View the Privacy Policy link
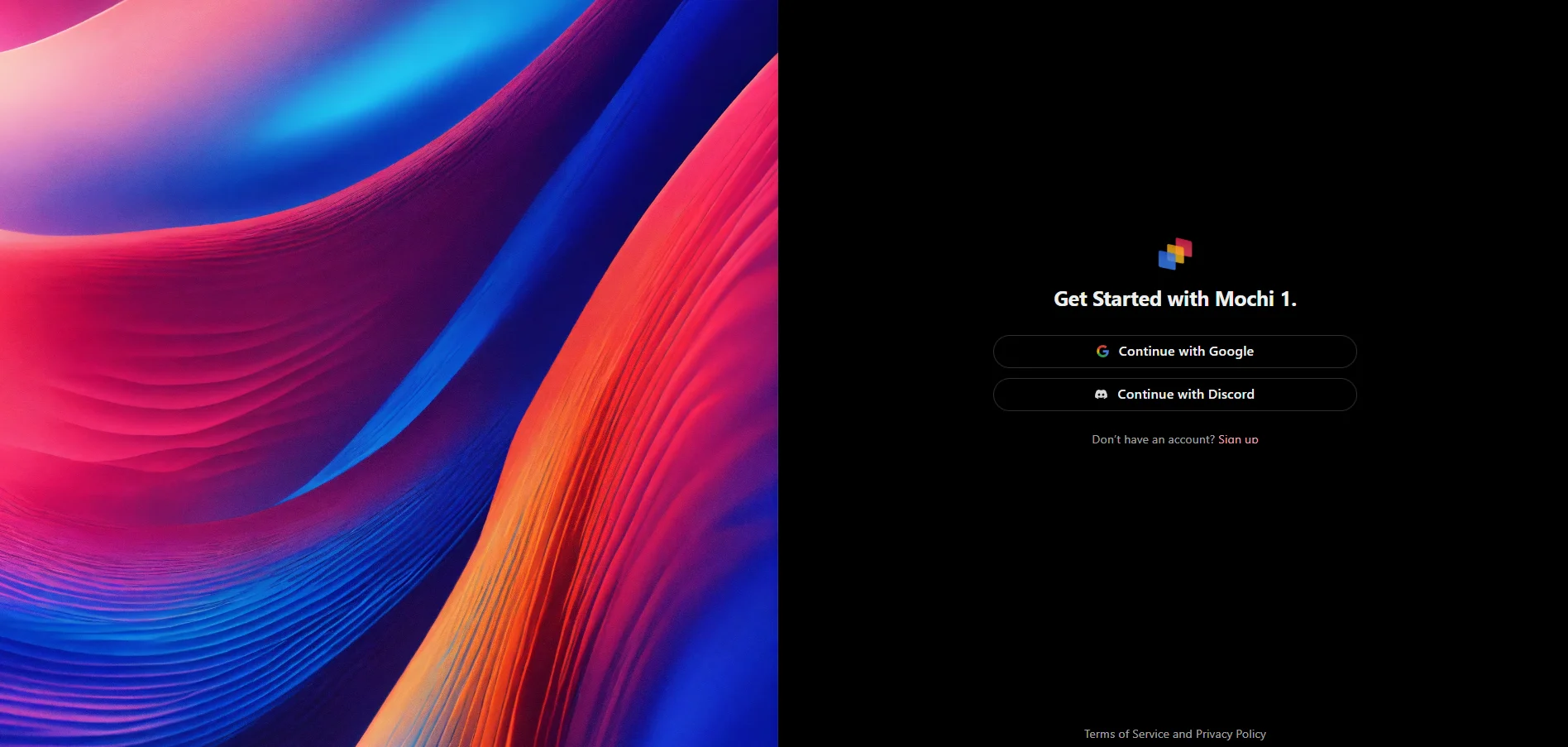The image size is (1568, 747). [1231, 734]
